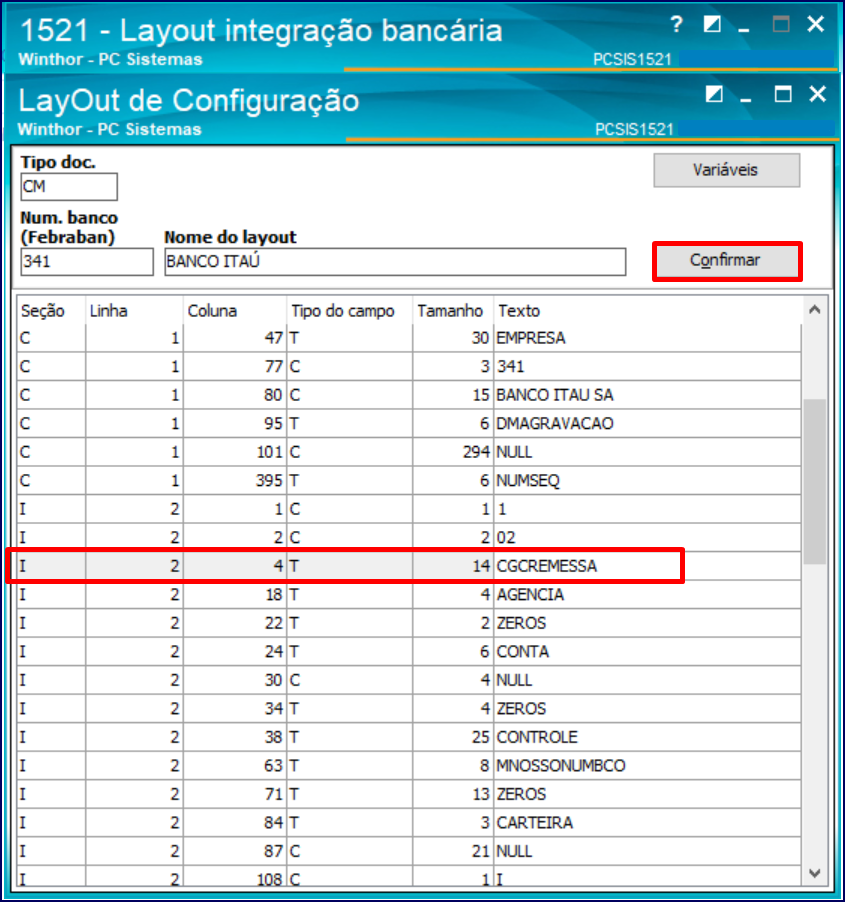The image size is (845, 902).
Task: Click Coluna cell 101 in the grid
Action: point(235,452)
